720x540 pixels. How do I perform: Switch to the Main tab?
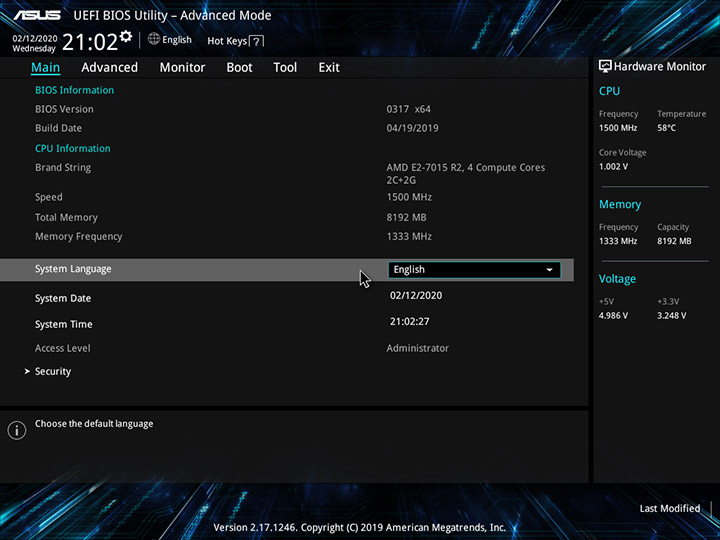(45, 68)
